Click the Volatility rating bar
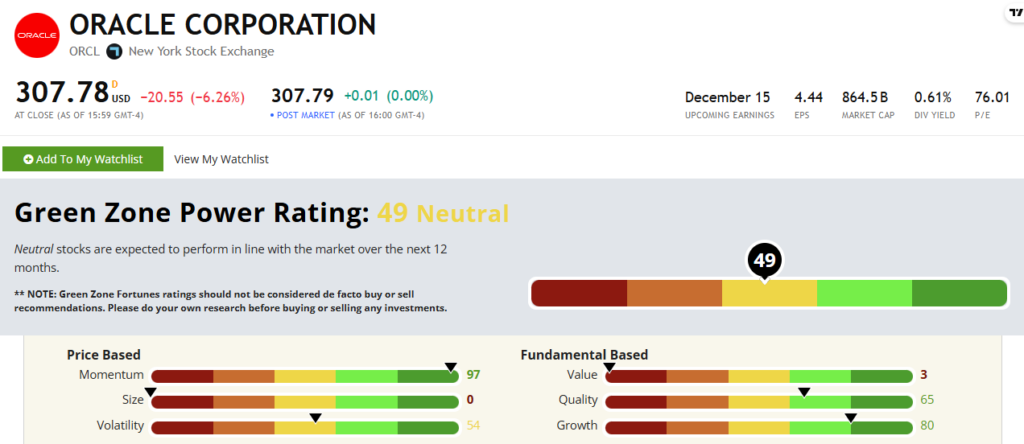The width and height of the screenshot is (1024, 444). click(305, 427)
